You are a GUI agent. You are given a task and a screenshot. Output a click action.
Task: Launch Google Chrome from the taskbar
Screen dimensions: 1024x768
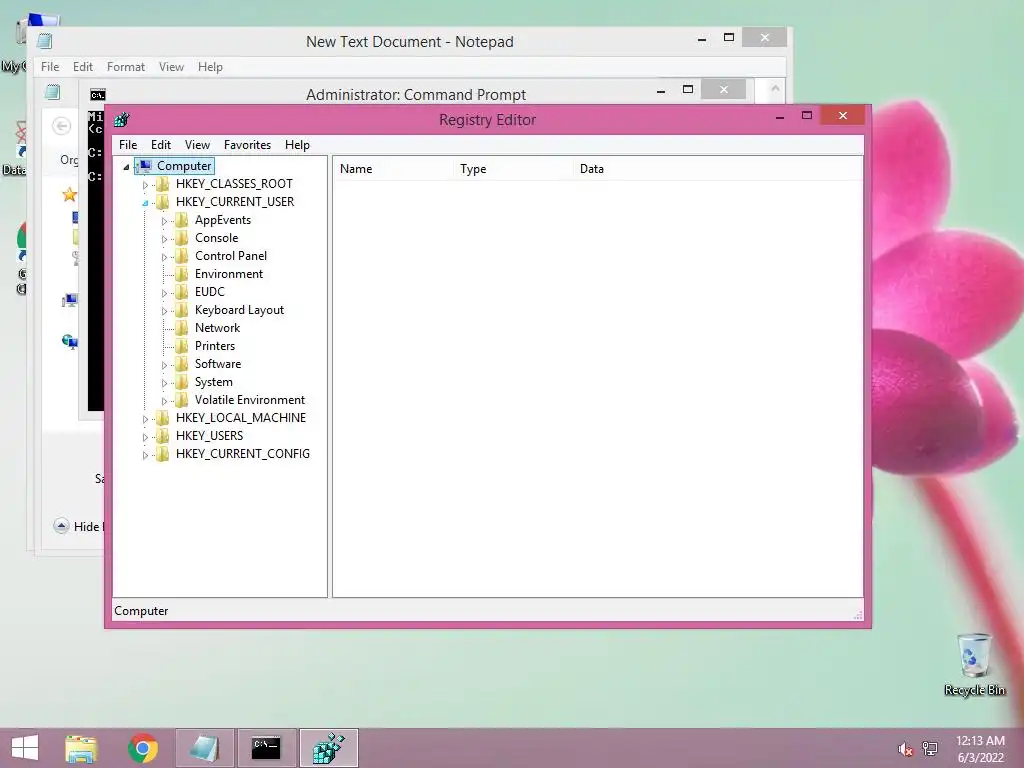143,748
